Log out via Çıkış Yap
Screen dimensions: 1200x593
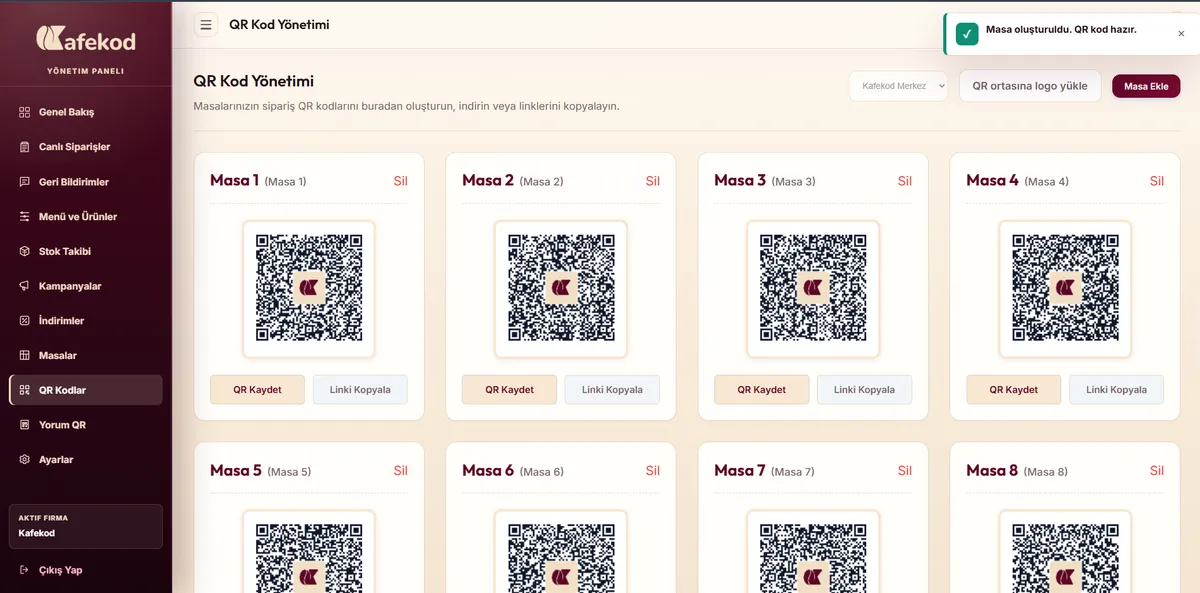85,570
